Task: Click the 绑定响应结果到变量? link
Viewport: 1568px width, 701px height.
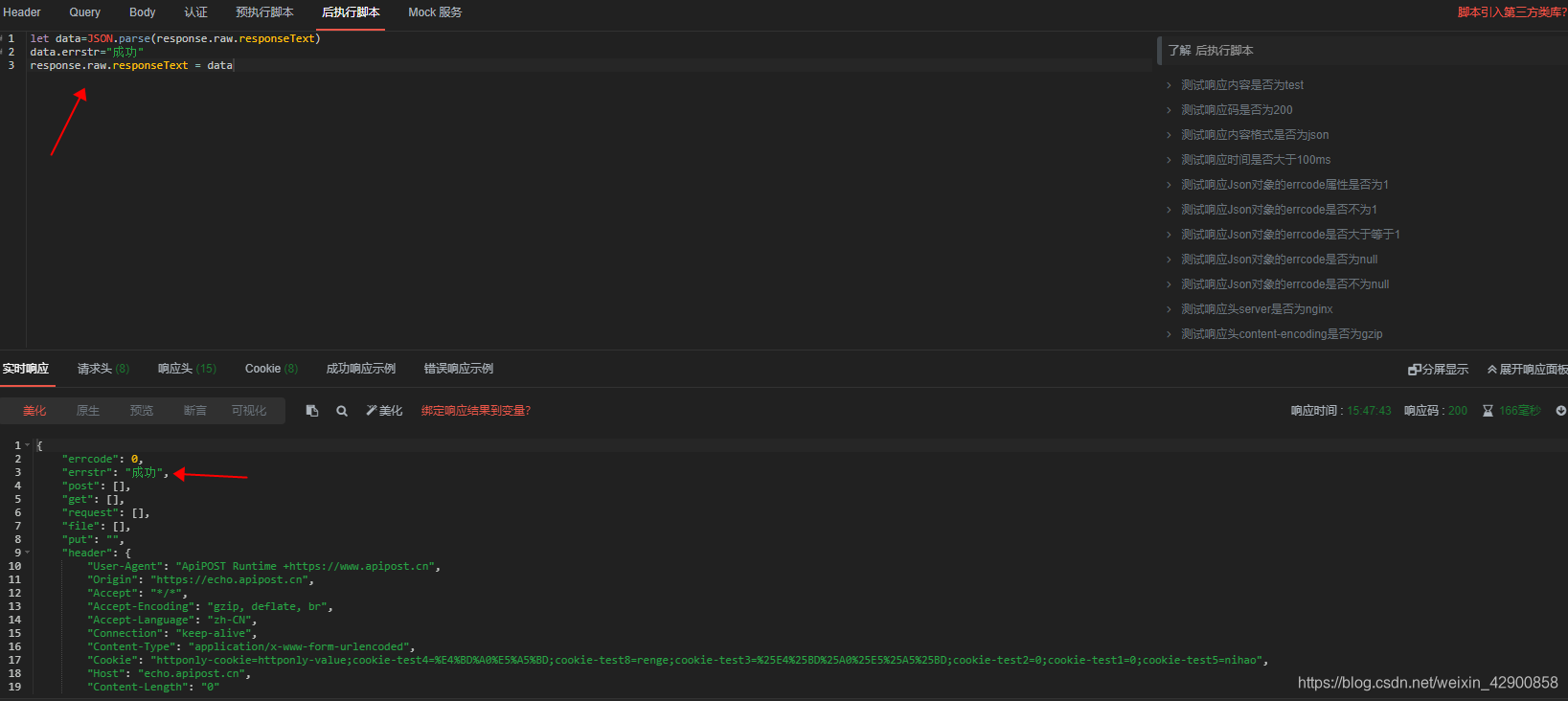Action: pos(476,411)
